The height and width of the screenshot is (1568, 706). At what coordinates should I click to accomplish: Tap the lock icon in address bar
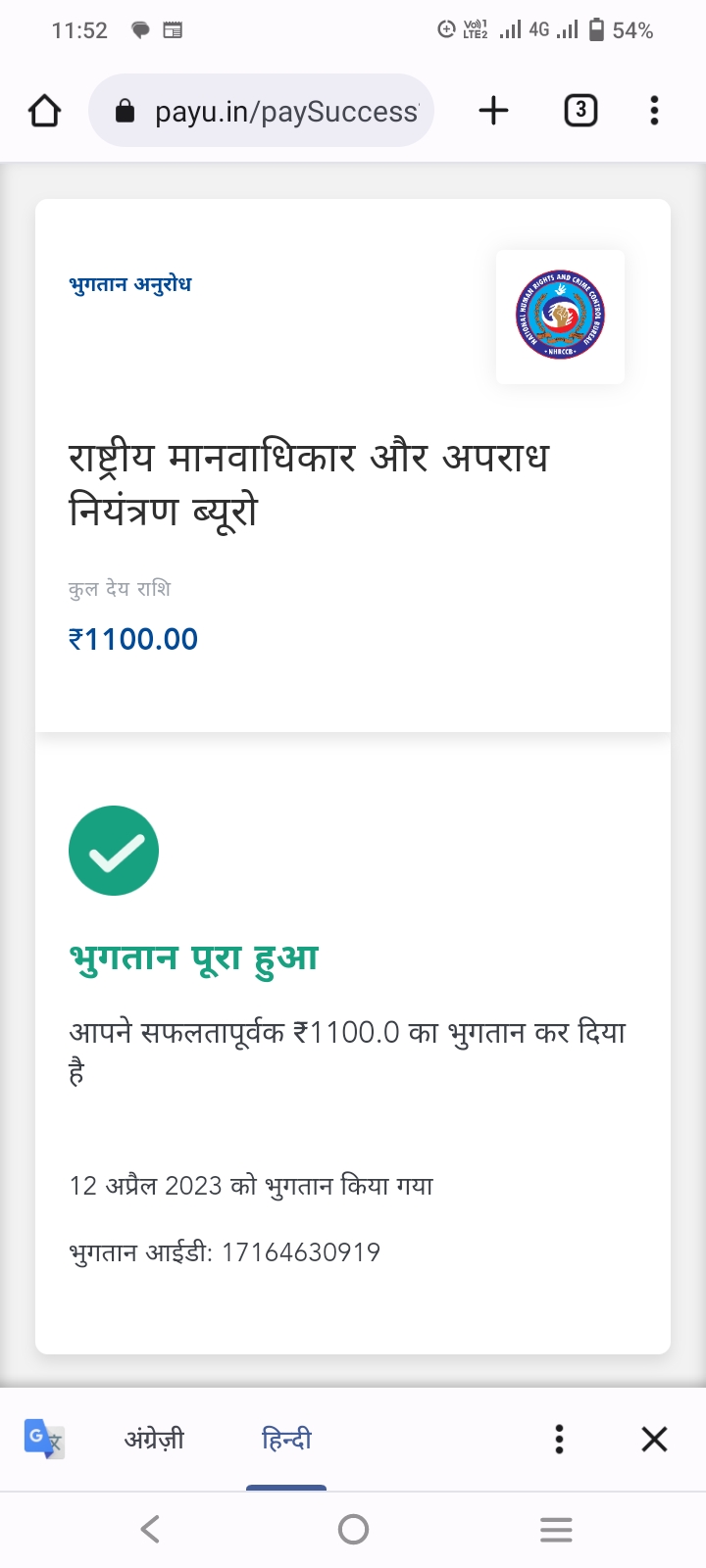pos(125,112)
